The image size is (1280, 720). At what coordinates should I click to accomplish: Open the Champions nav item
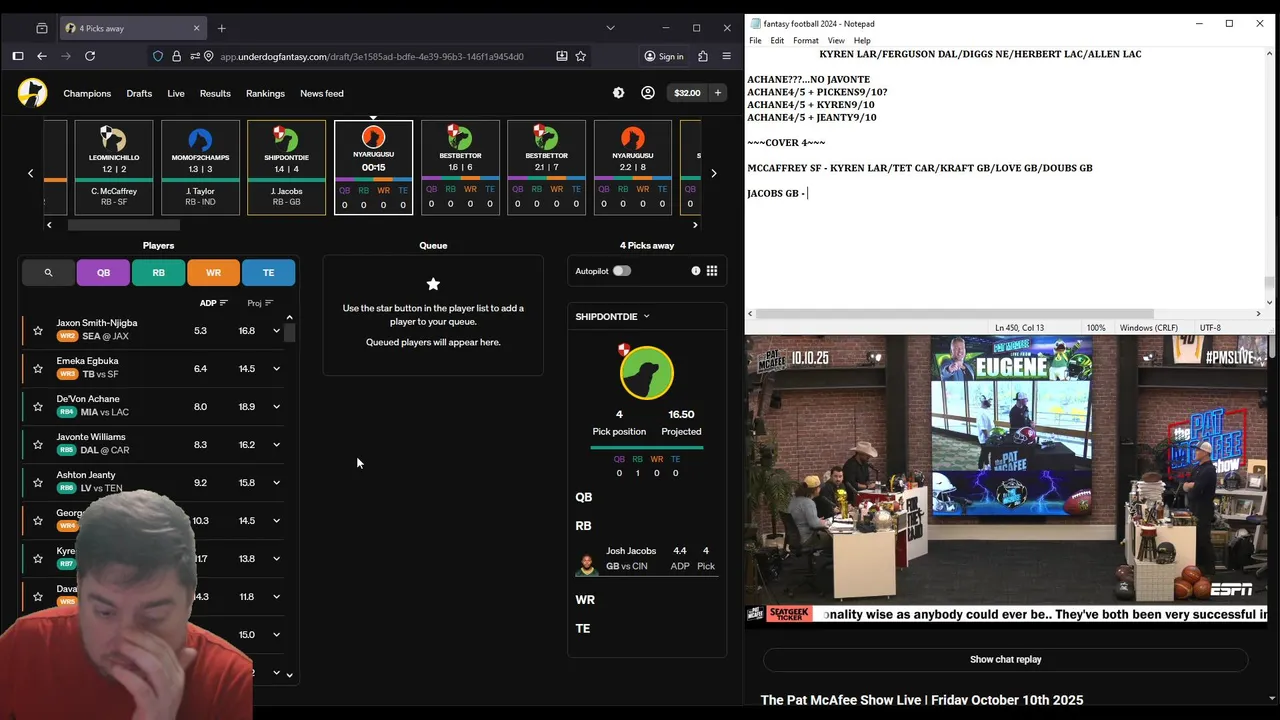87,93
